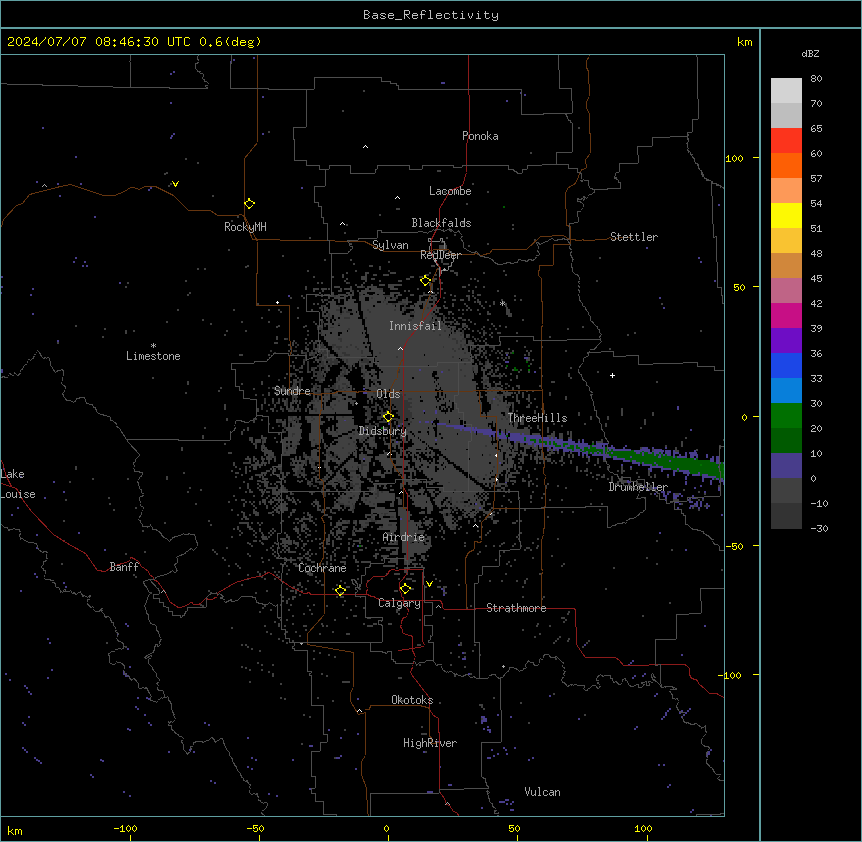Click white asterisk east of Innisfail
The width and height of the screenshot is (862, 842).
coord(502,303)
